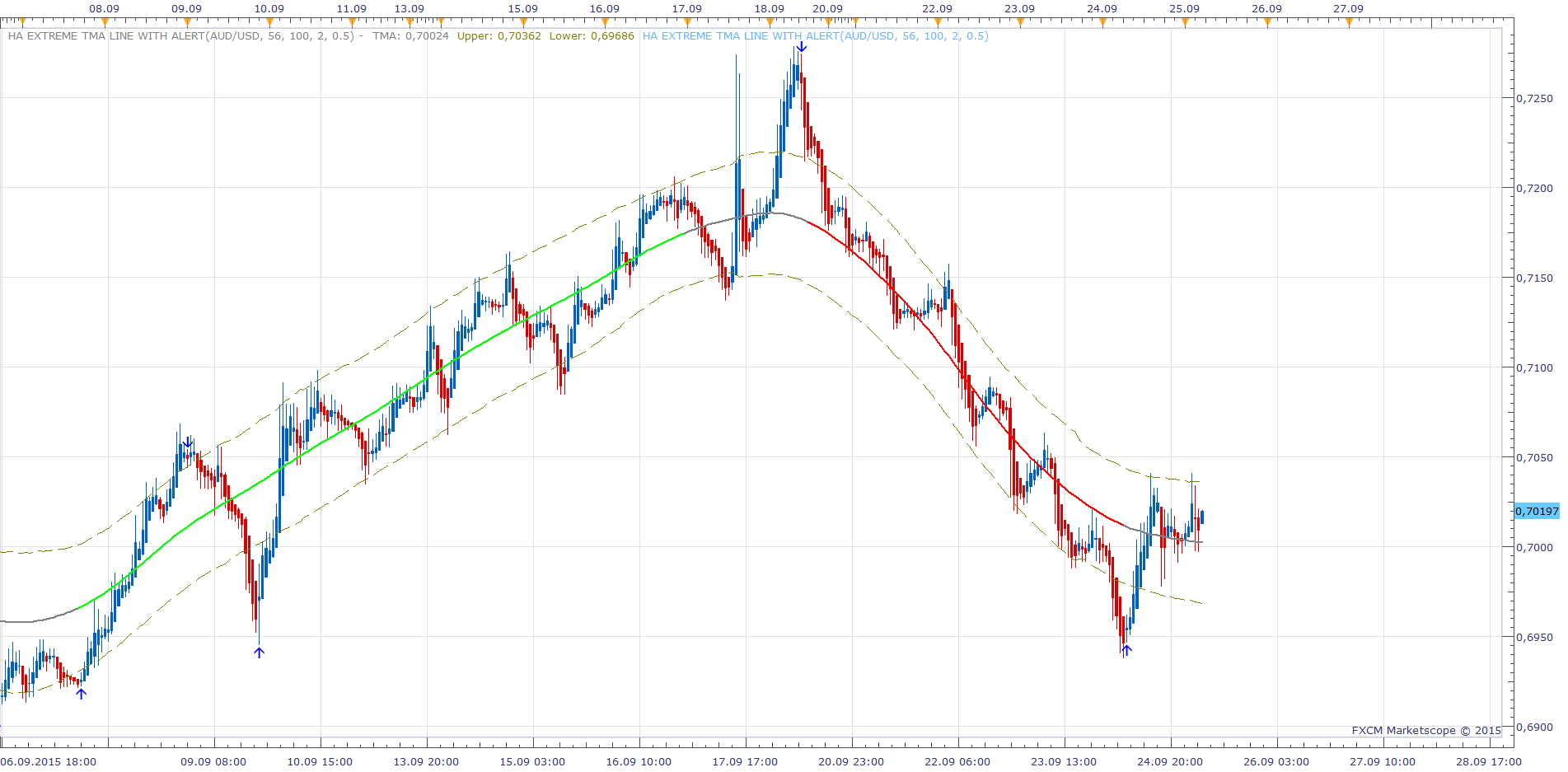Click the 0,7200 price axis label

[x=1534, y=189]
